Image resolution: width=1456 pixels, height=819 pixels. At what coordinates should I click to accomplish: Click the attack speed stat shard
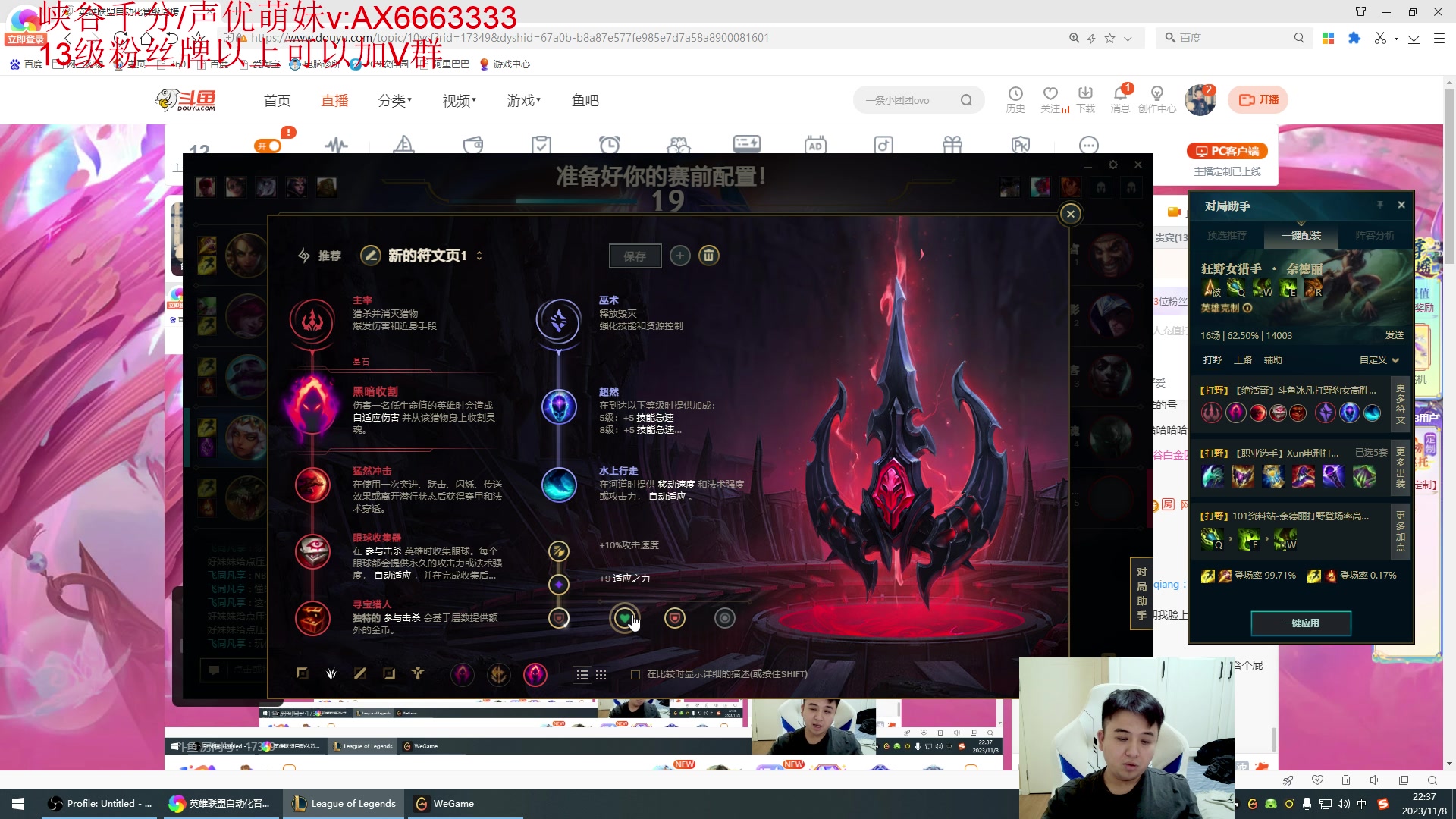[559, 551]
